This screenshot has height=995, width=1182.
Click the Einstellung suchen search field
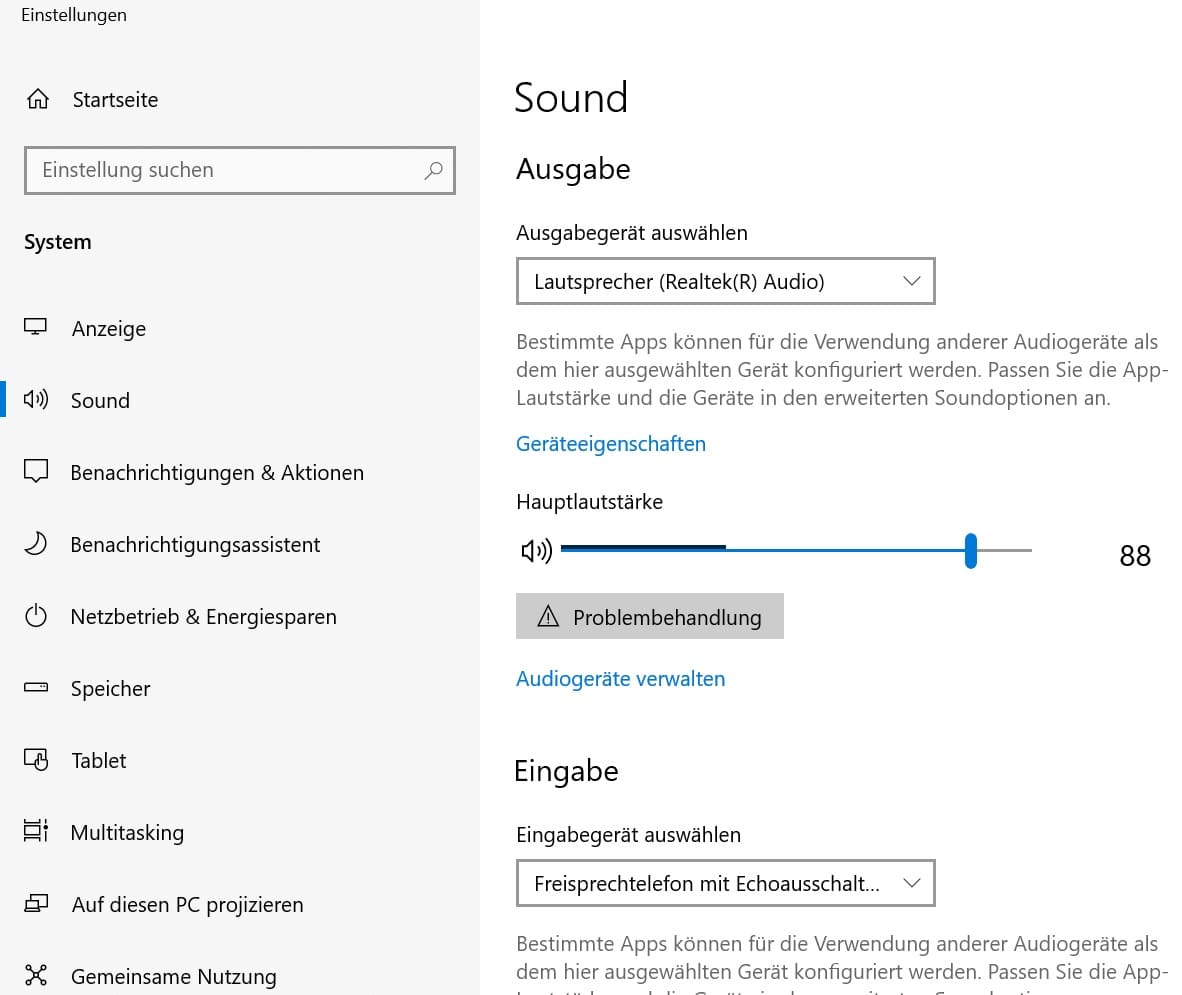pos(240,170)
